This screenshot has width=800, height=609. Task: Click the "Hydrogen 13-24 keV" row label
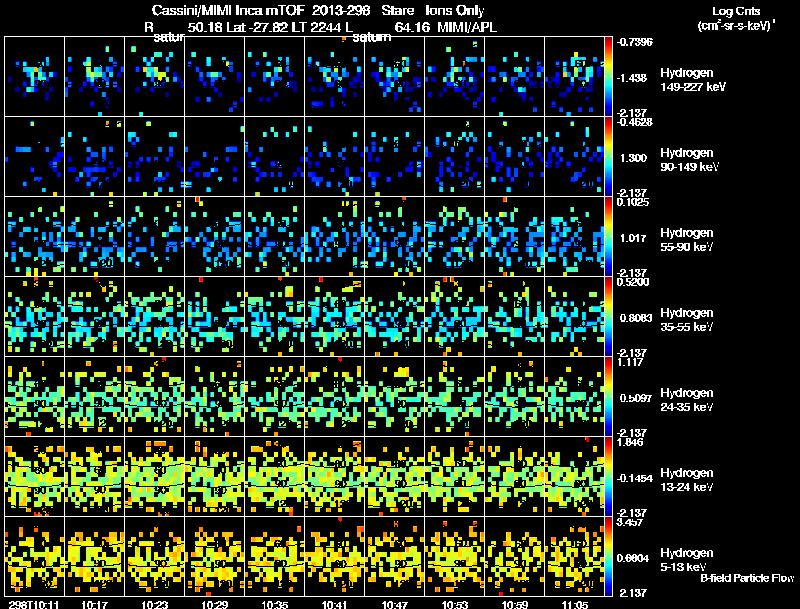[x=687, y=480]
